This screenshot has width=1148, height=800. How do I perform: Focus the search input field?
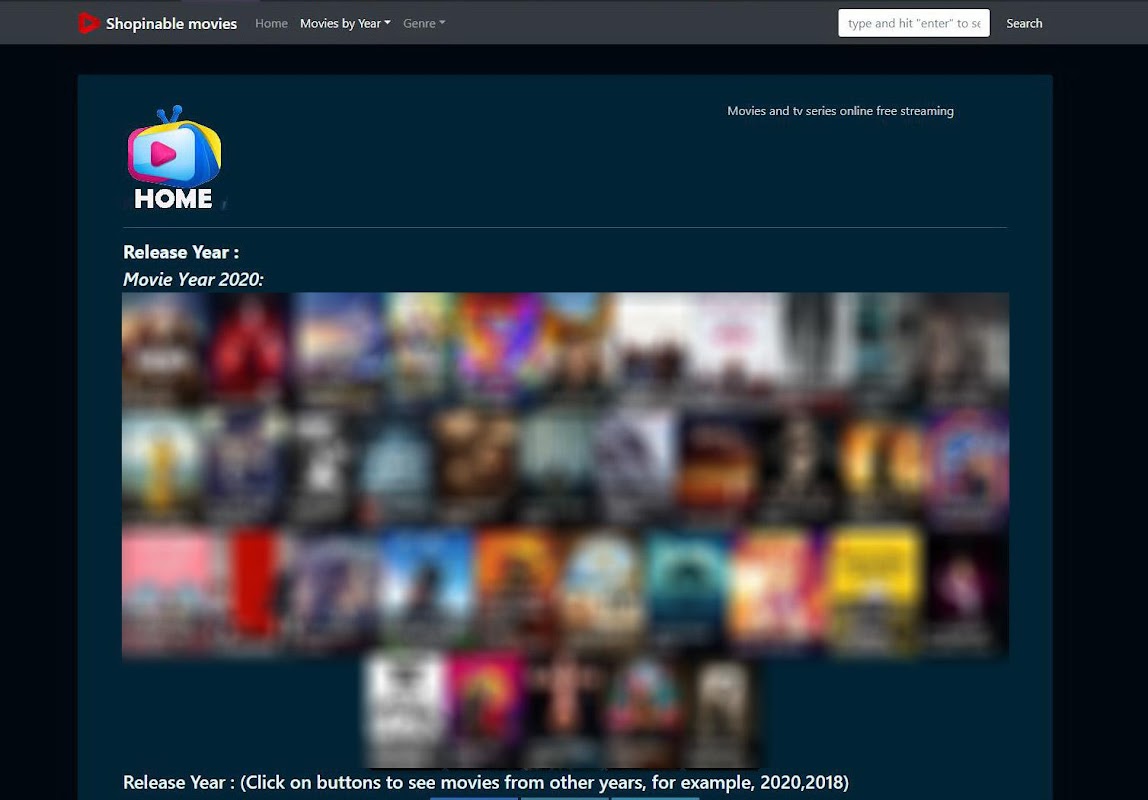pos(914,23)
